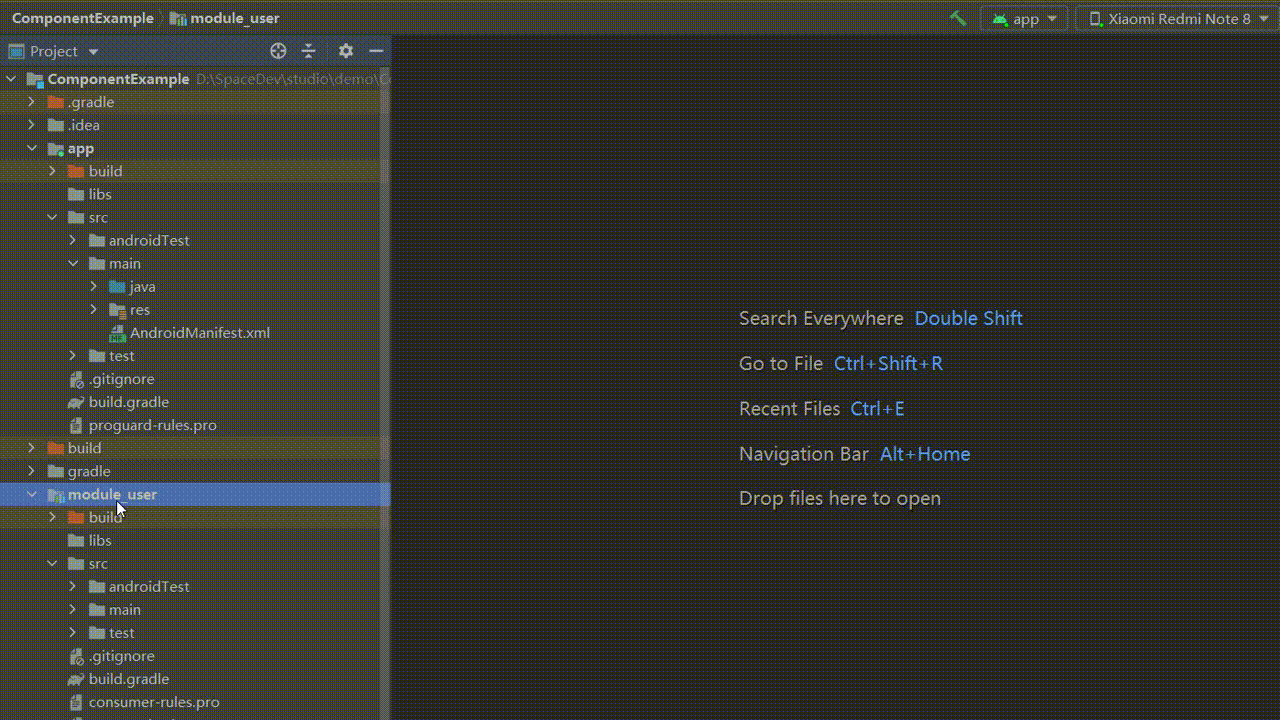Select consumer-rules.pro text in tree
This screenshot has width=1280, height=720.
[x=154, y=702]
